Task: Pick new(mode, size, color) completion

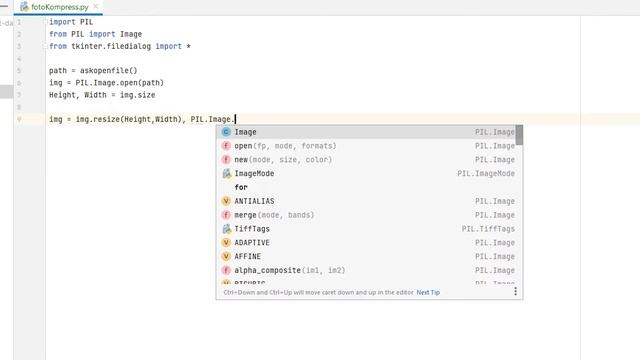Action: [x=365, y=160]
